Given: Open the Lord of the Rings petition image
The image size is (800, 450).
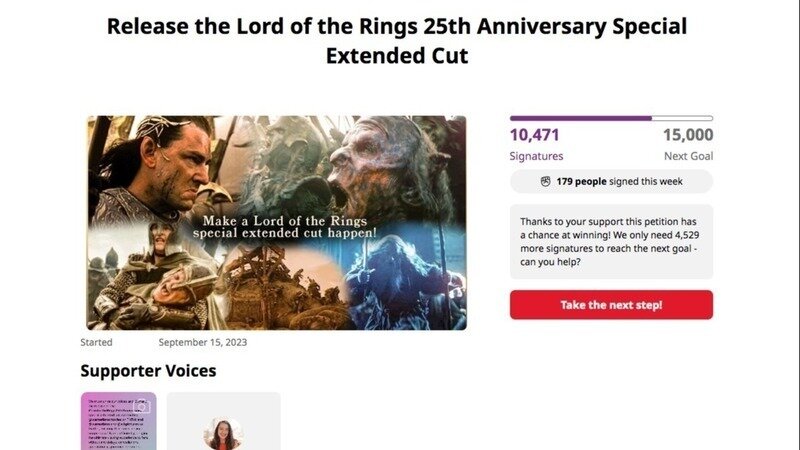Looking at the screenshot, I should tap(276, 222).
